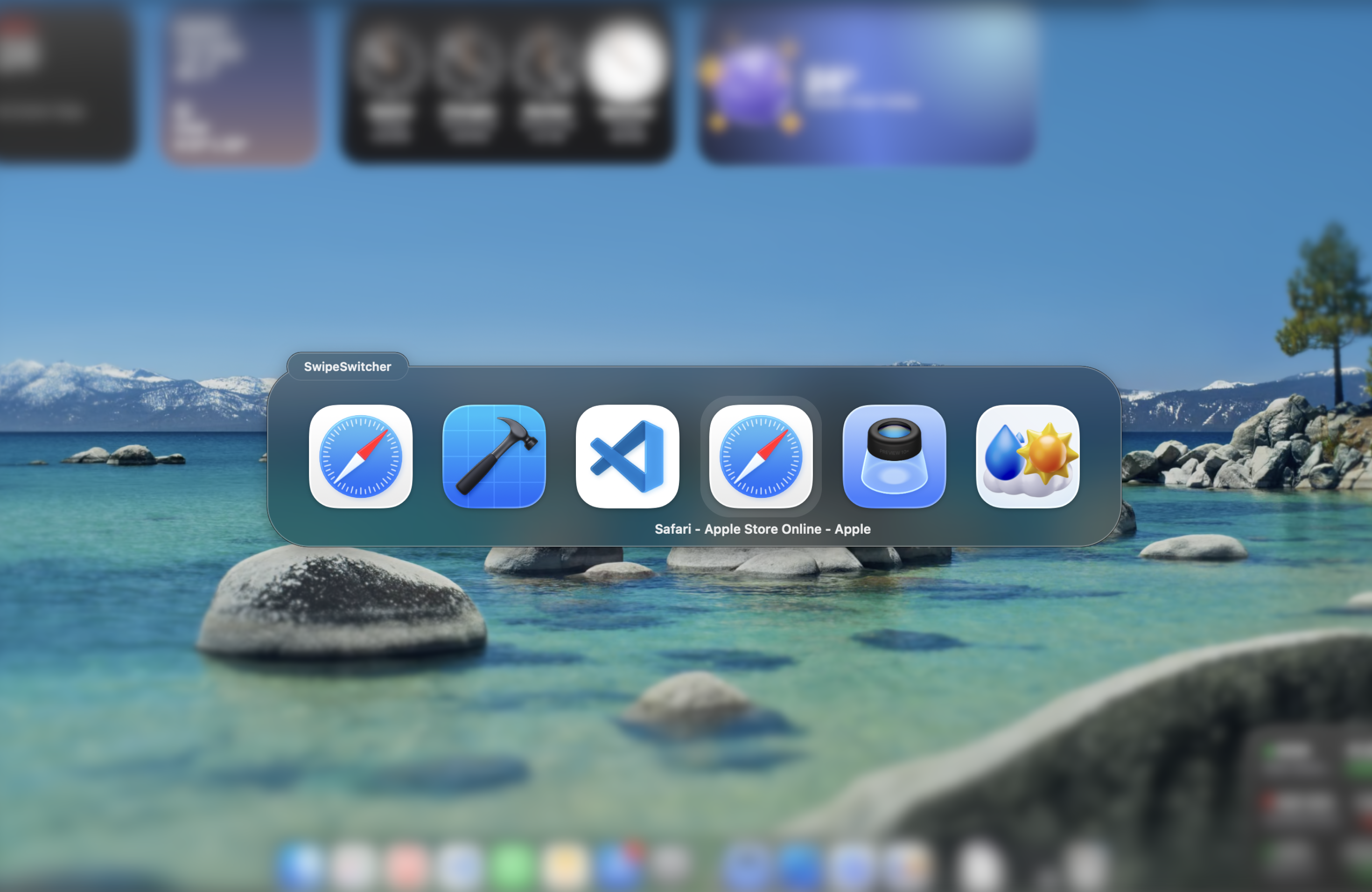Switch to Xcode via the hammer icon

(494, 456)
